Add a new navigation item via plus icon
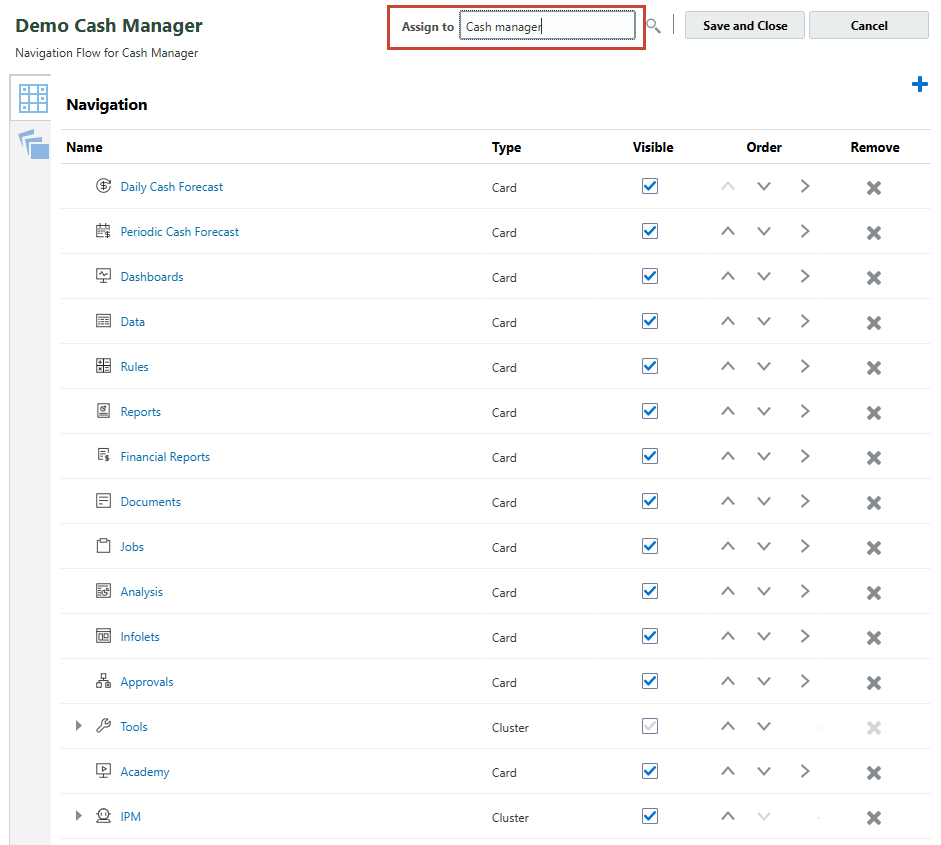The height and width of the screenshot is (845, 941). tap(919, 84)
